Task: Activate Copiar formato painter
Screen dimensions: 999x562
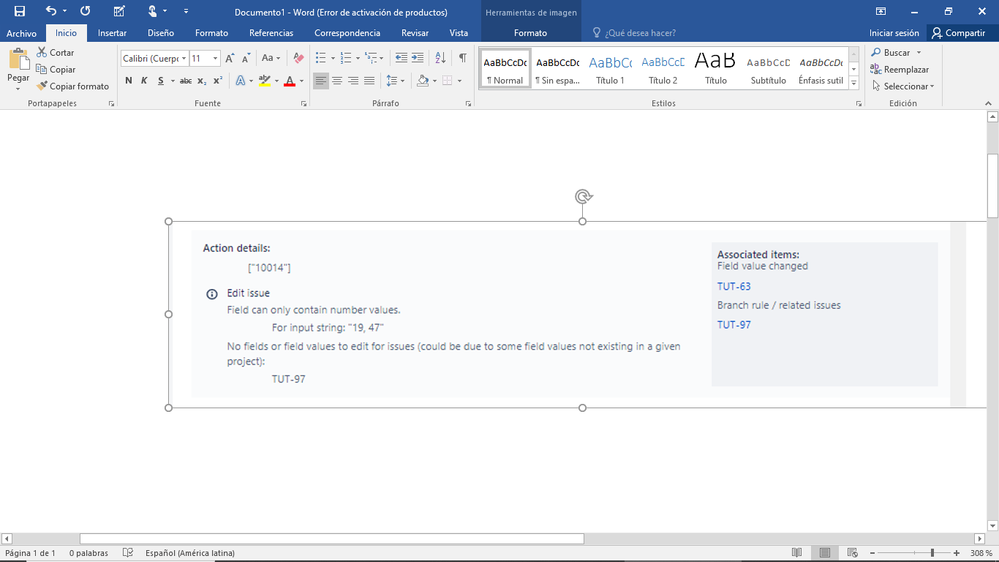Action: pos(73,86)
